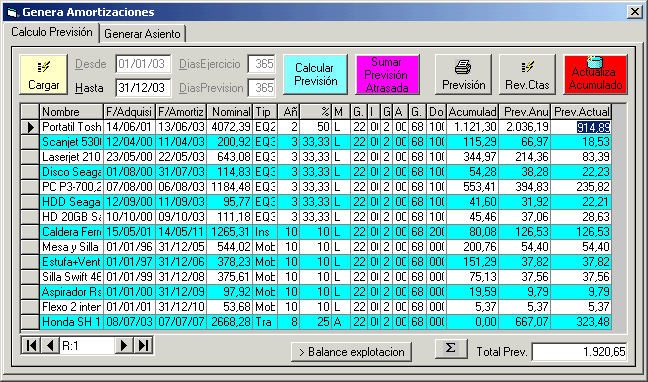This screenshot has height=382, width=648.
Task: Click the 667,07 Prev.Anu cell
Action: point(524,322)
